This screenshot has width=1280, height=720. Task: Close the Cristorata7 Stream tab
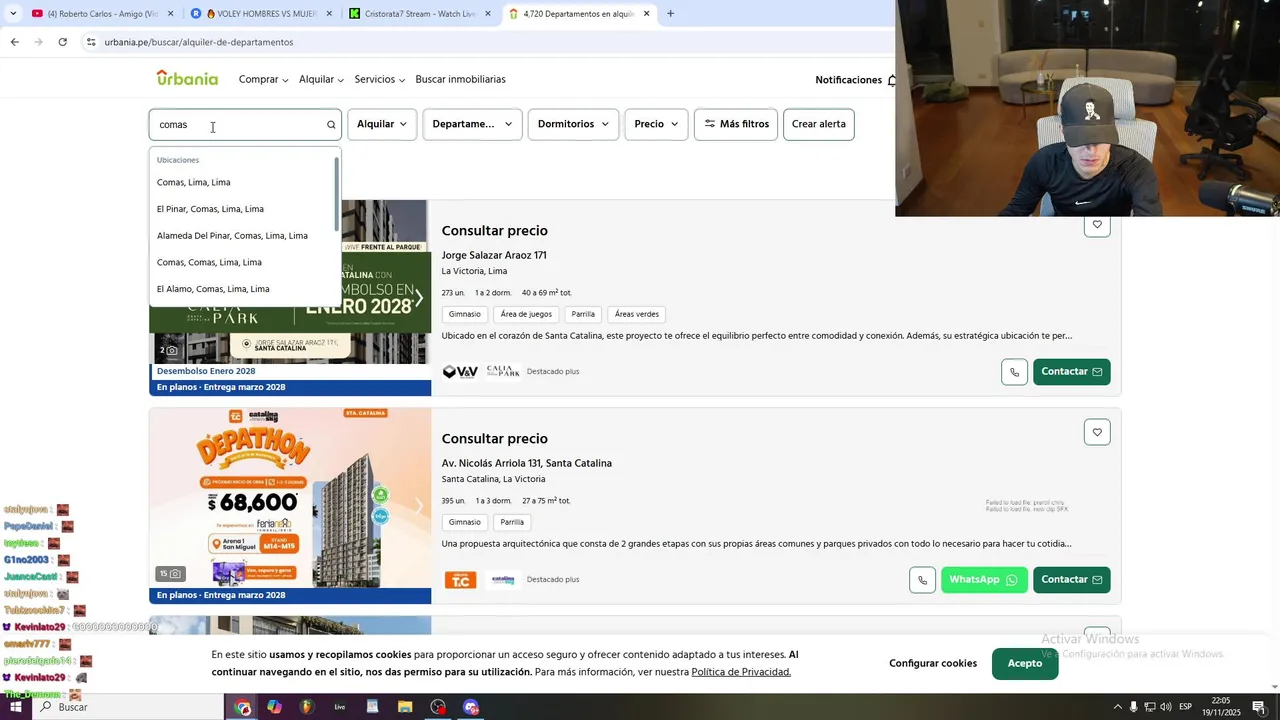coord(488,14)
